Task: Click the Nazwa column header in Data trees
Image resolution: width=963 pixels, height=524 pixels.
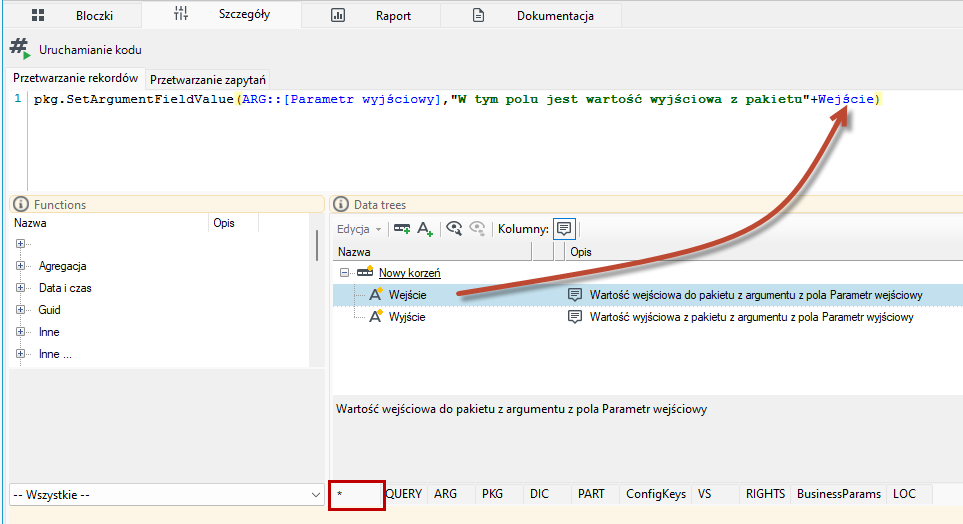Action: click(432, 252)
